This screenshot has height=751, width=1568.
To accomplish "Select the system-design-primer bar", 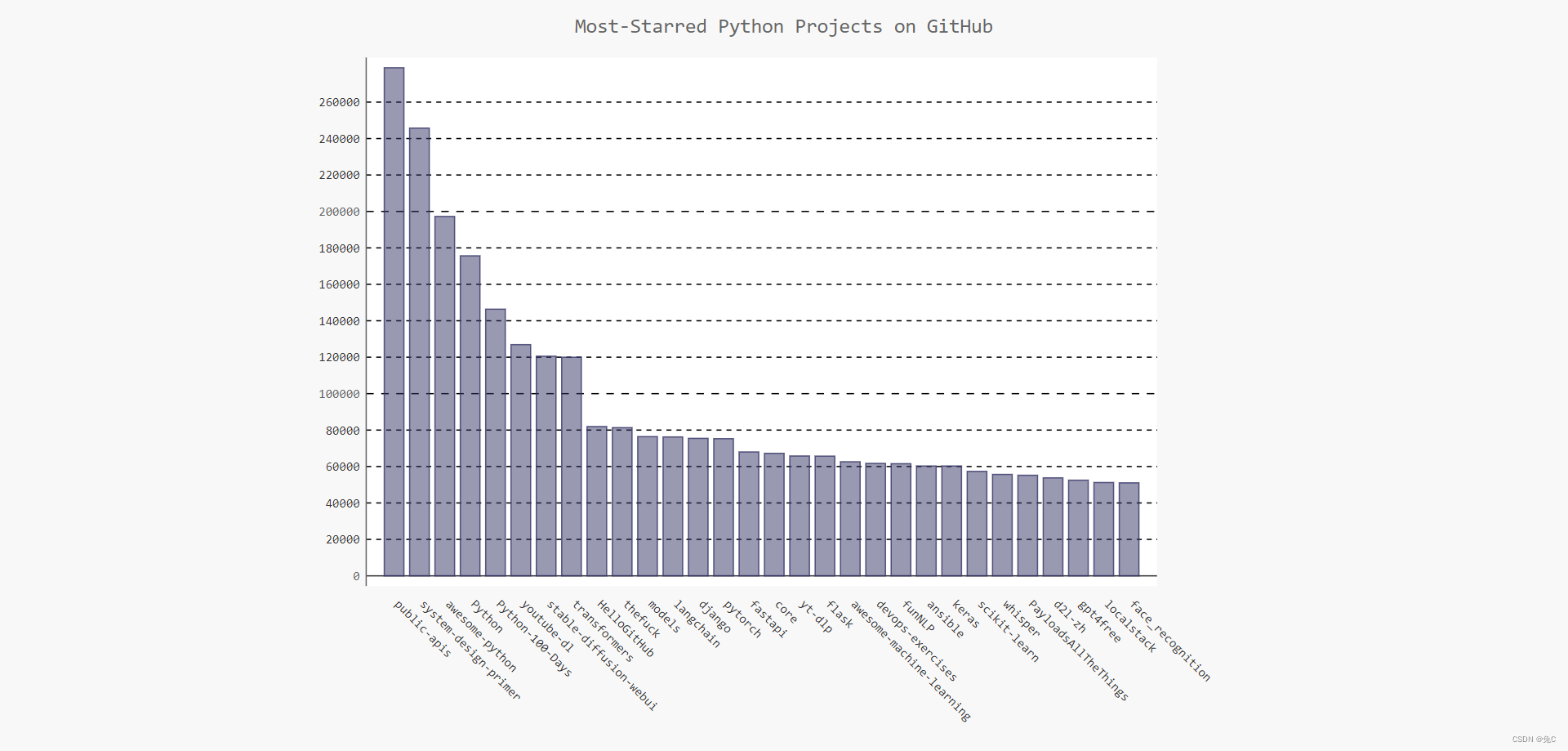I will (x=419, y=352).
